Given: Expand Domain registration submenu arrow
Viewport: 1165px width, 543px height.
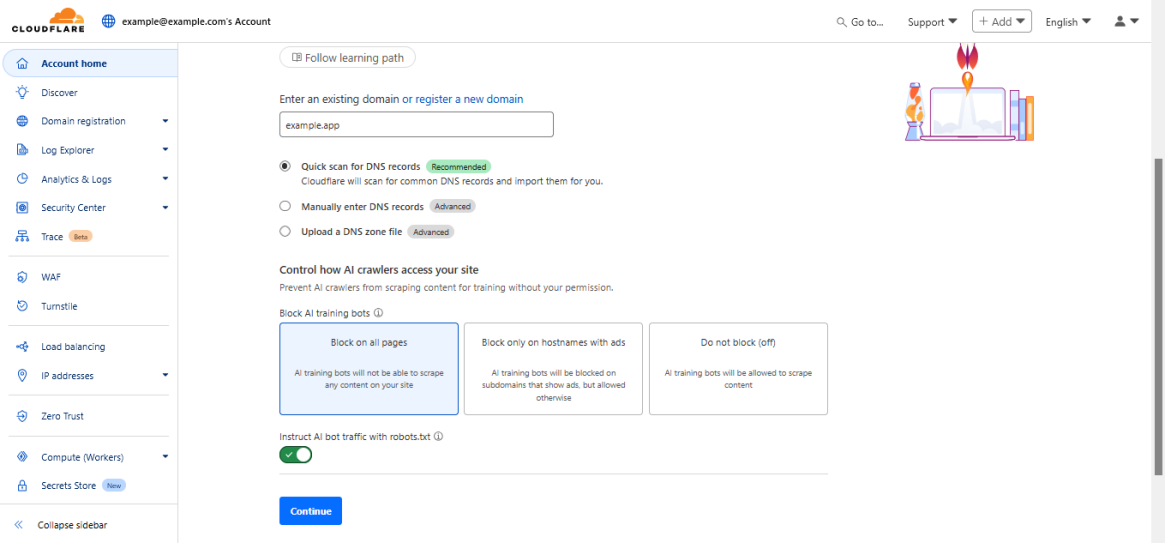Looking at the screenshot, I should tap(166, 121).
